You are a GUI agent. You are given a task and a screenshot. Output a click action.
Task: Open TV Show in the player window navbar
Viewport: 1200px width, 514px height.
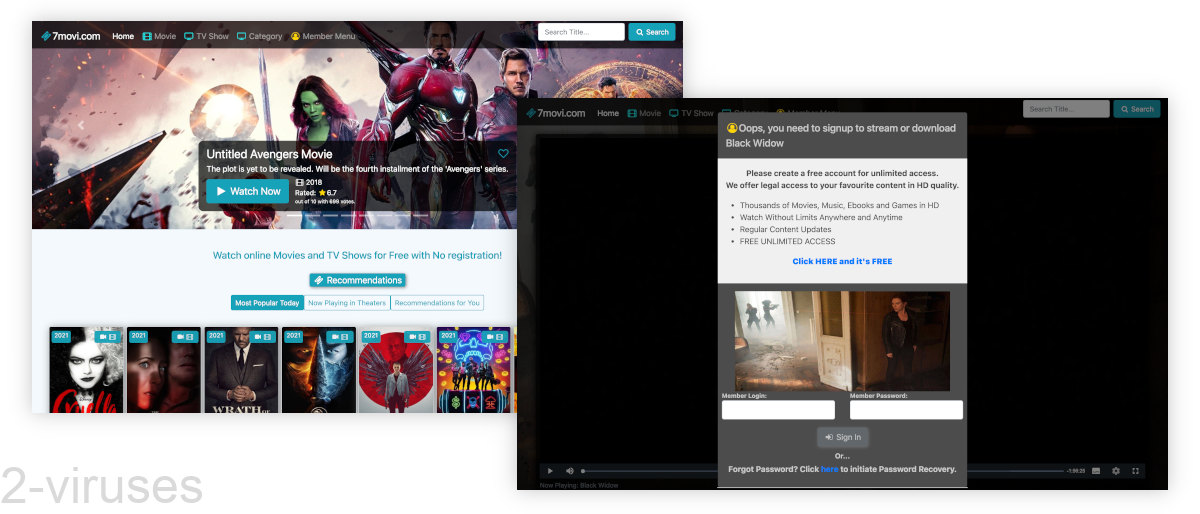tap(691, 113)
